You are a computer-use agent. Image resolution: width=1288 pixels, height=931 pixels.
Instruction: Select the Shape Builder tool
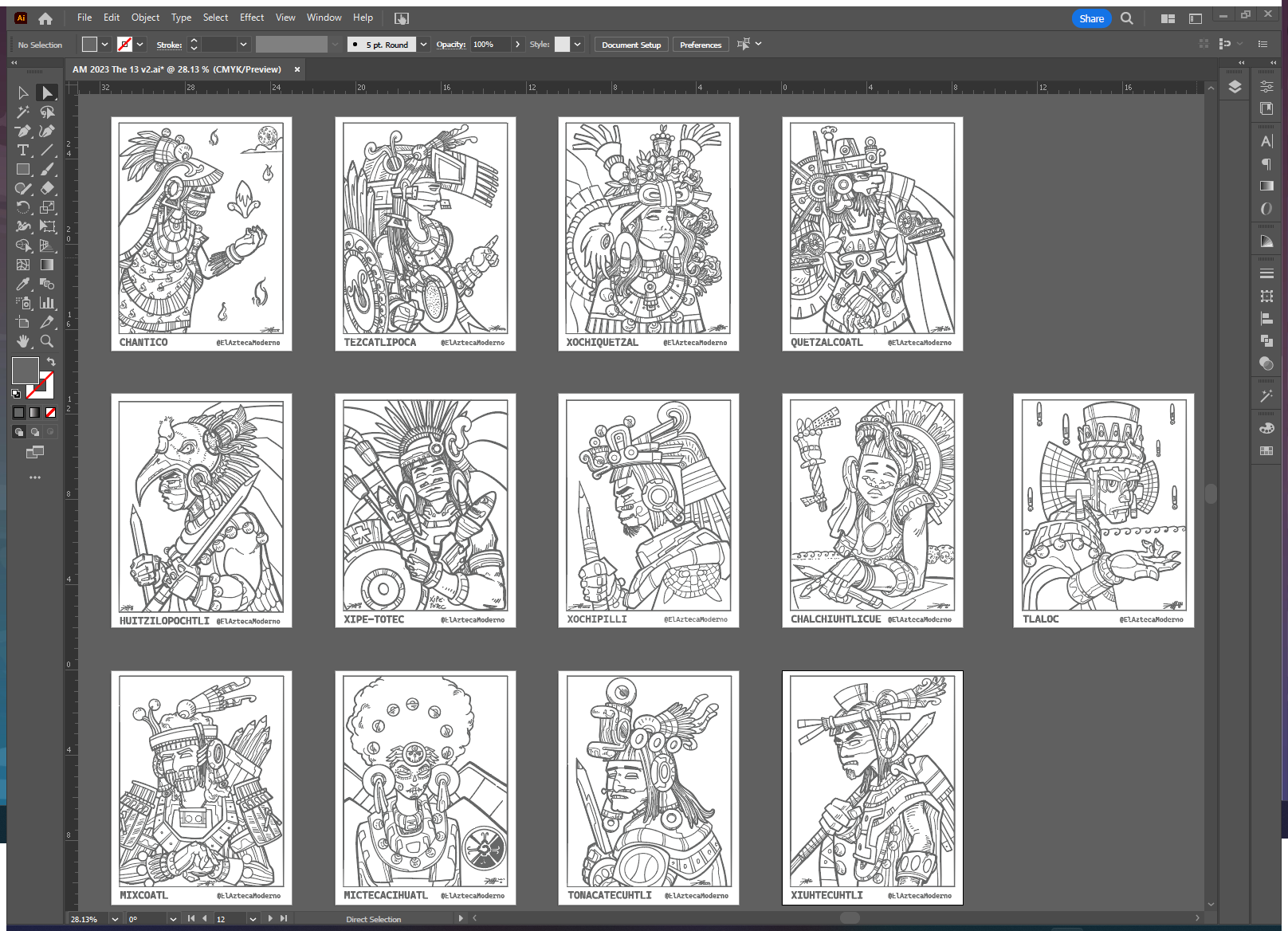click(x=23, y=246)
